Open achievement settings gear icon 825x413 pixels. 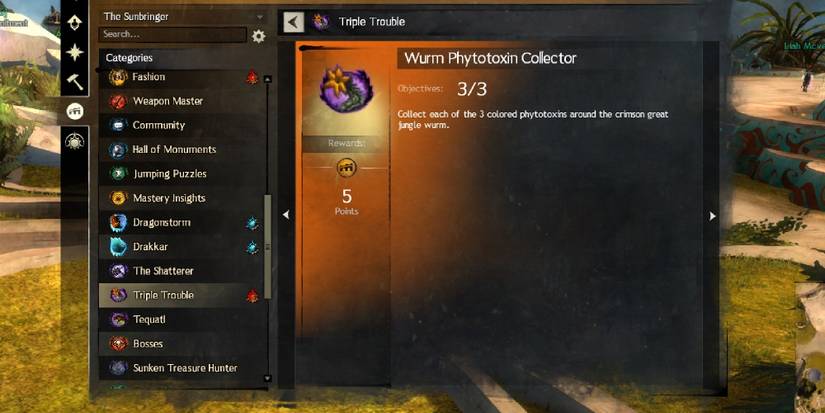click(x=258, y=36)
